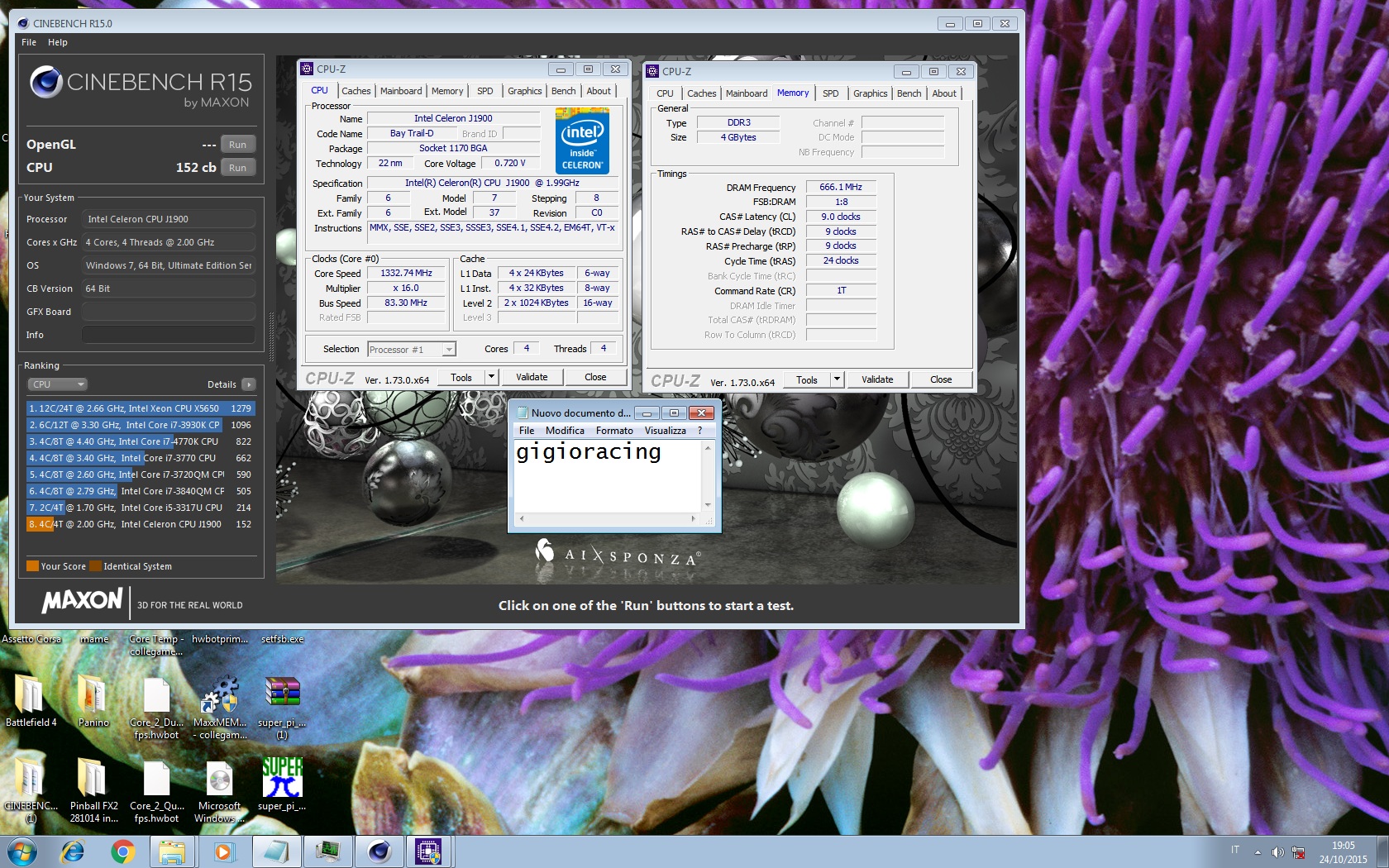Select ranking row Intel Xeon CPU X5650

141,408
